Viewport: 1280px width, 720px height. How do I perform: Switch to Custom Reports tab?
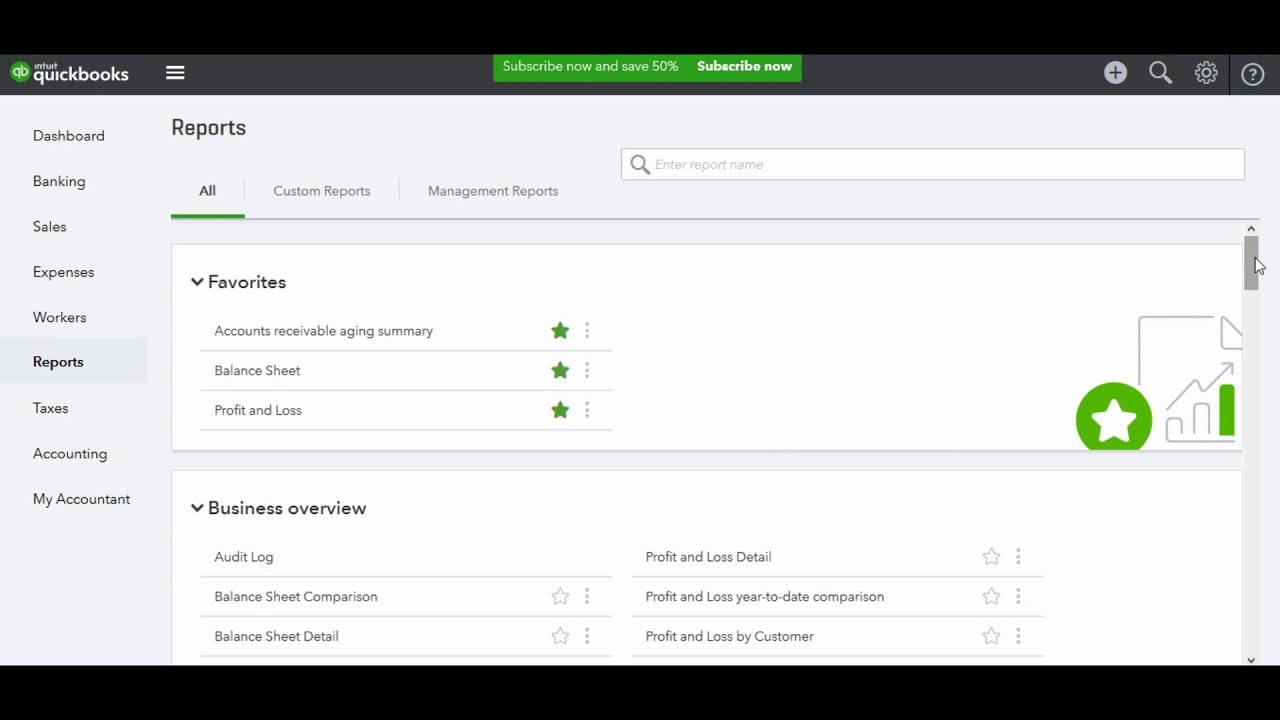[x=322, y=191]
